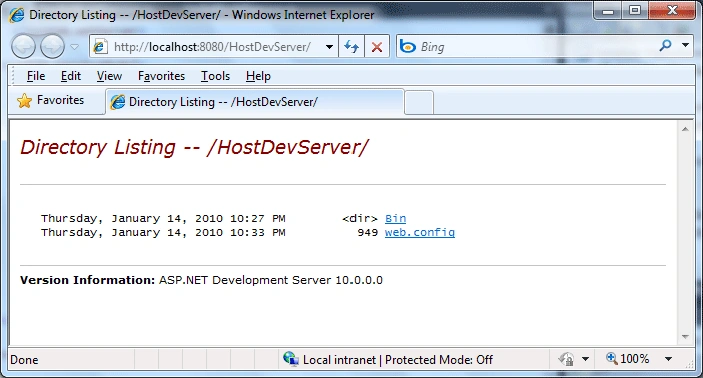Open the Edit menu
Viewport: 703px width, 378px height.
pyautogui.click(x=71, y=76)
